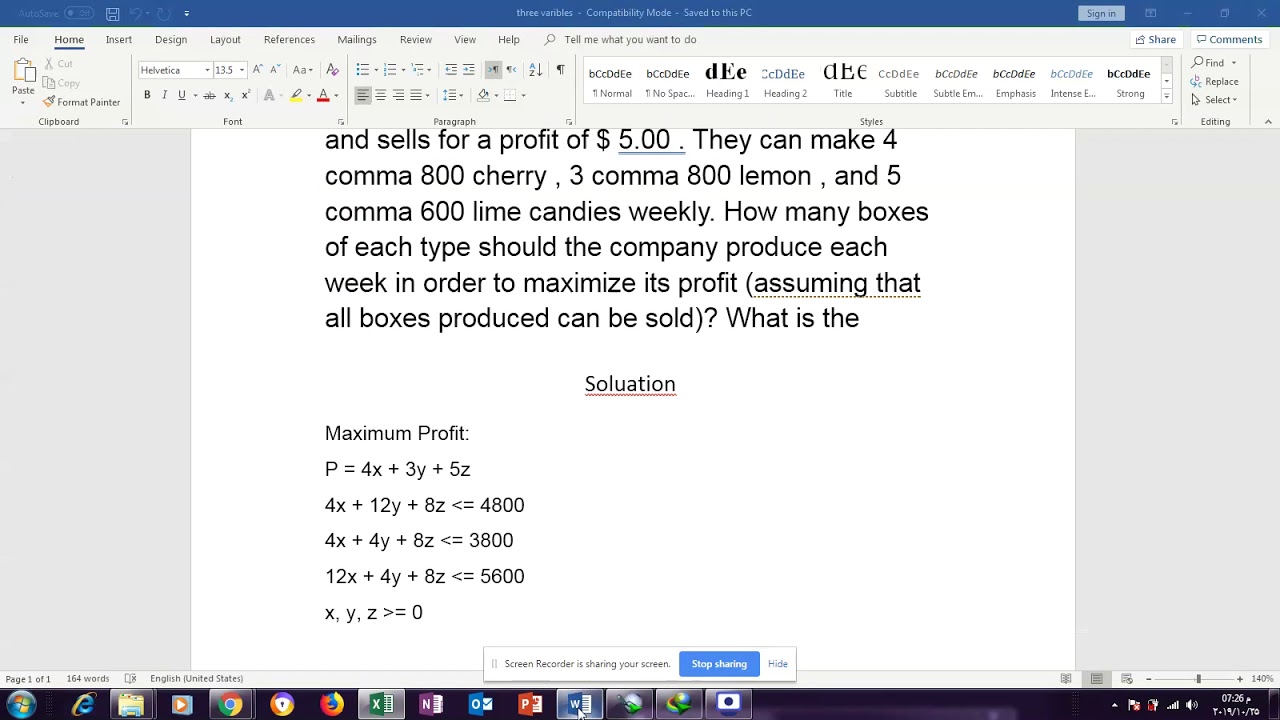1280x720 pixels.
Task: Toggle bold formatting
Action: click(147, 95)
